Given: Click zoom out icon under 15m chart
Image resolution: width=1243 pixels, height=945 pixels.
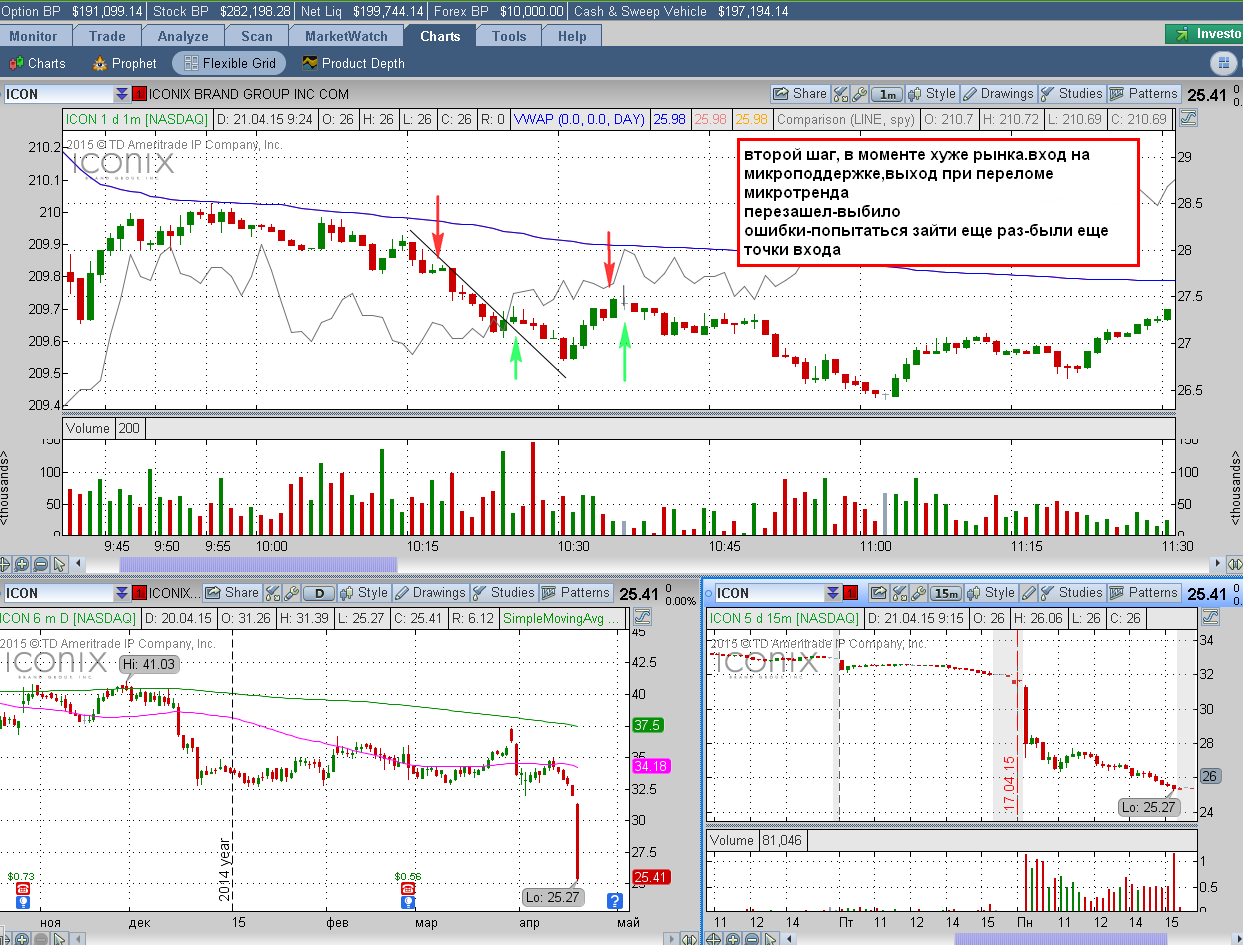Looking at the screenshot, I should pyautogui.click(x=751, y=939).
